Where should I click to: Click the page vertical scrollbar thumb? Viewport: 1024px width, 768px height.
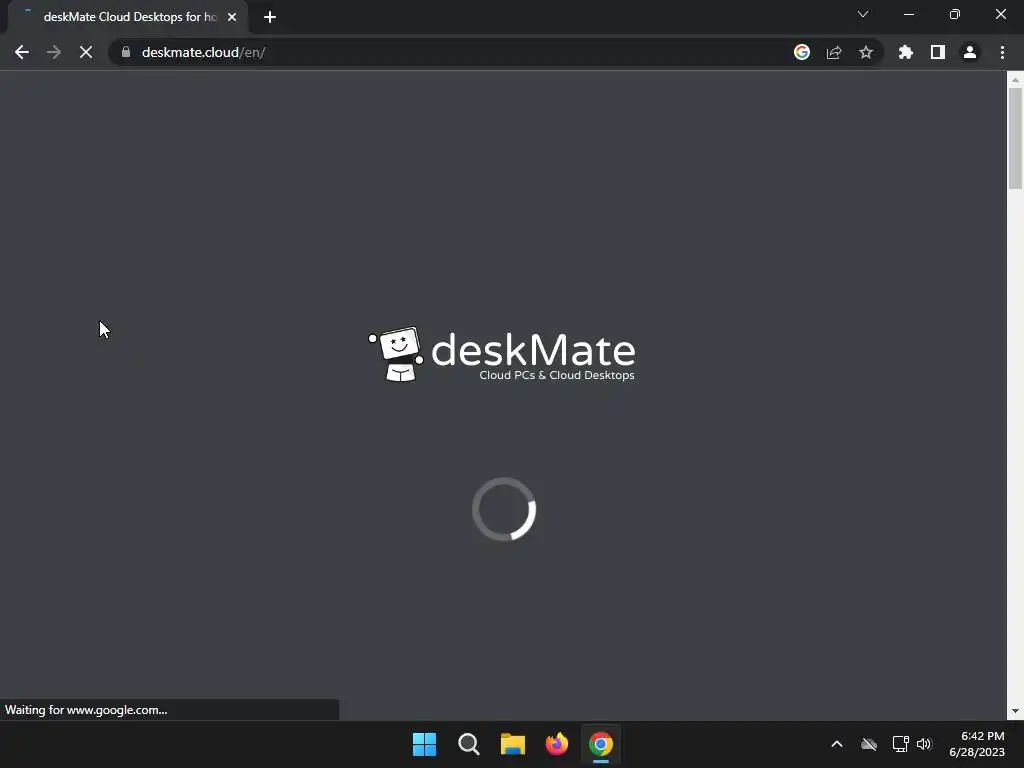pyautogui.click(x=1015, y=138)
